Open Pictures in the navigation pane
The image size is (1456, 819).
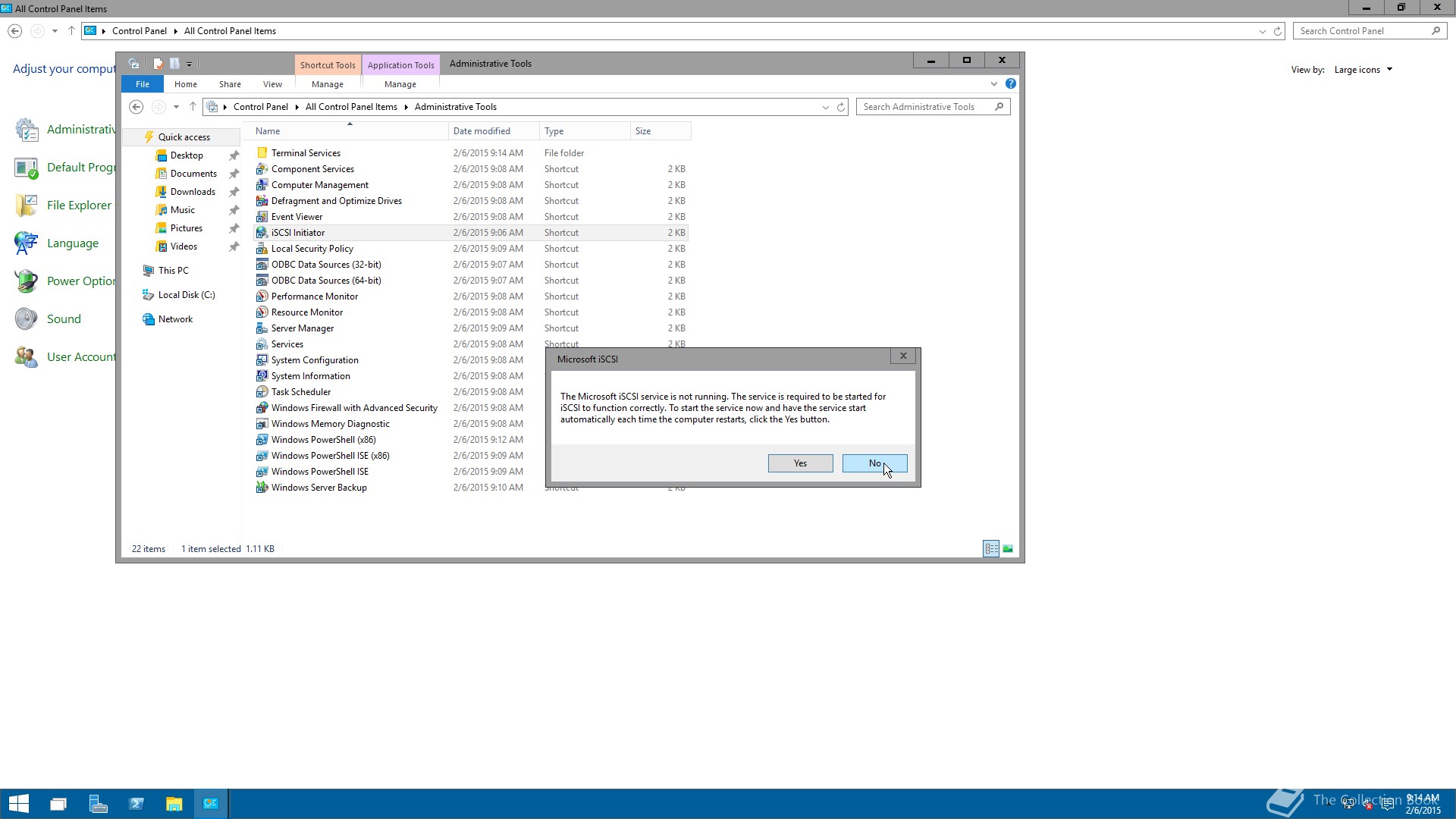(x=186, y=228)
